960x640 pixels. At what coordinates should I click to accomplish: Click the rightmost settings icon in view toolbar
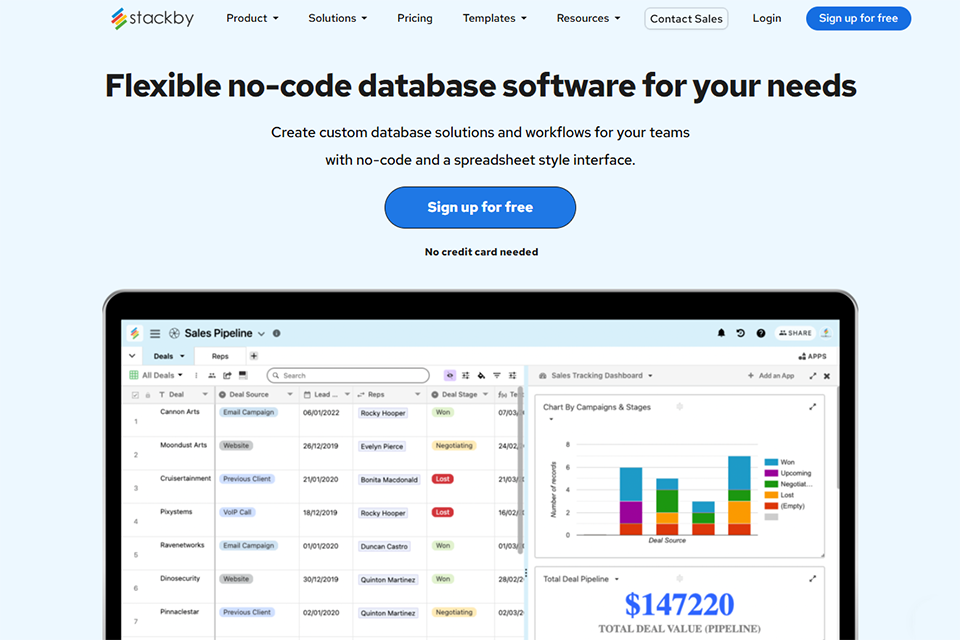(x=512, y=375)
